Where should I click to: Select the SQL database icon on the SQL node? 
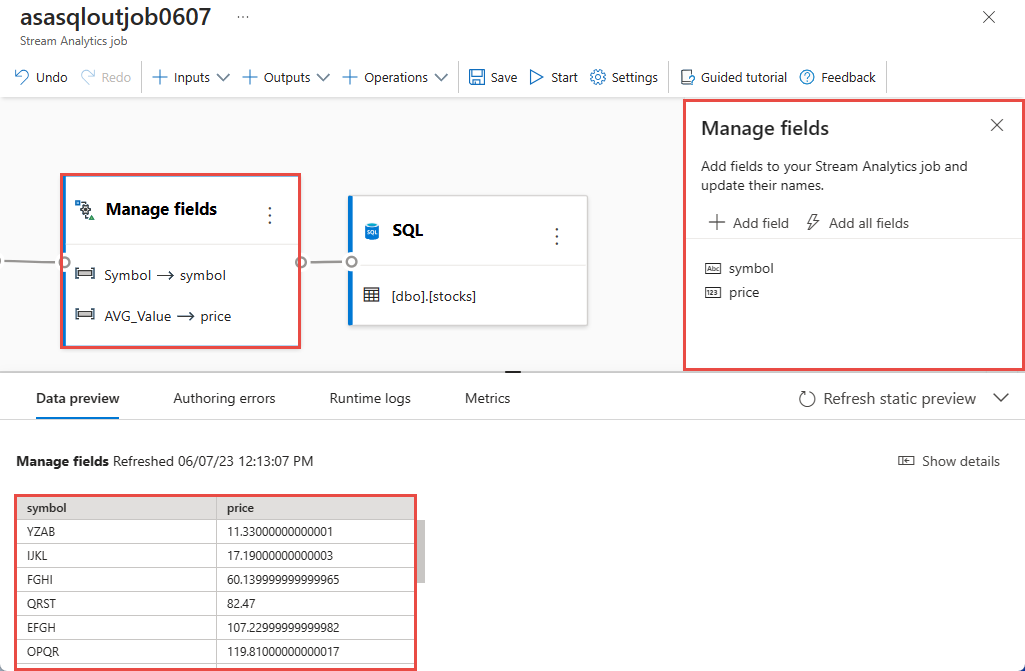pos(374,229)
